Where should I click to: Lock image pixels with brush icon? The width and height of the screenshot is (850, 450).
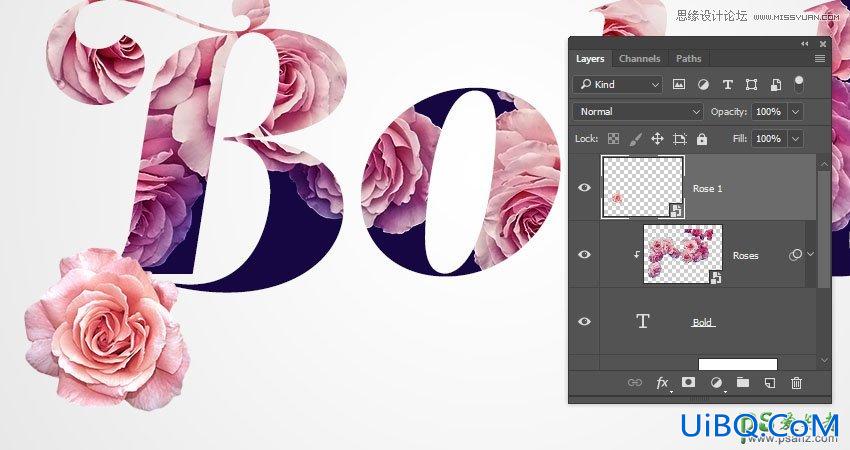[635, 139]
